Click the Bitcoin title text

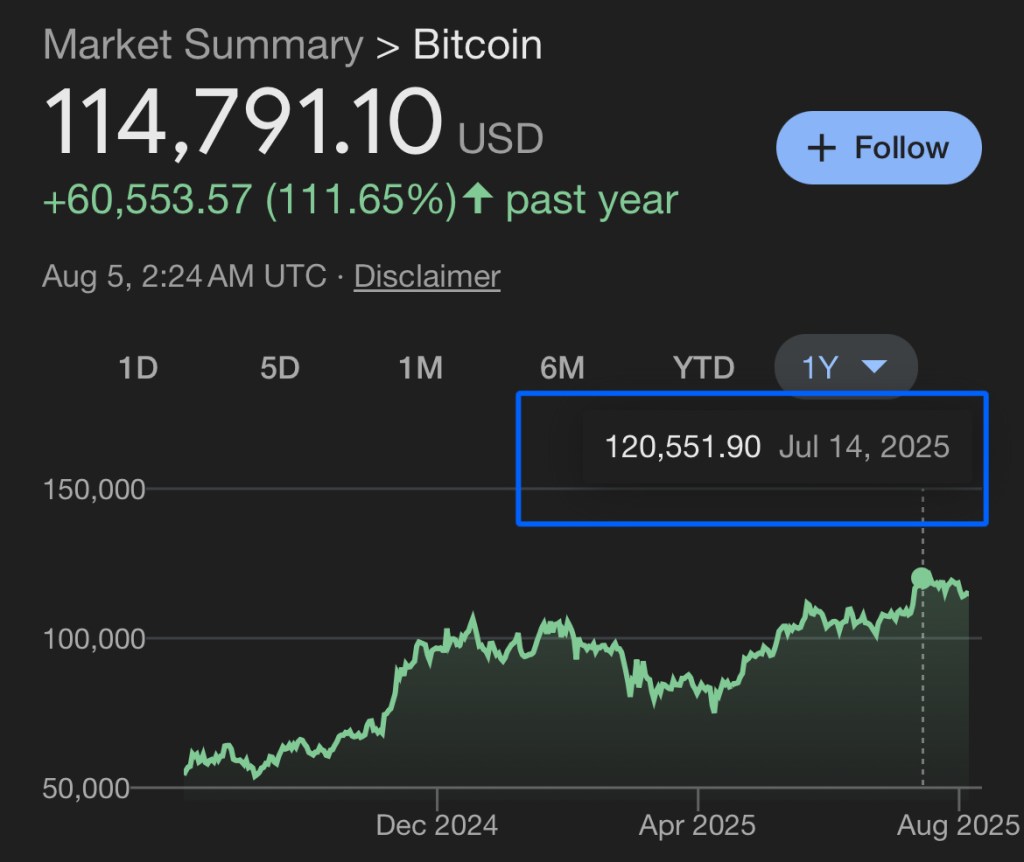pos(478,46)
